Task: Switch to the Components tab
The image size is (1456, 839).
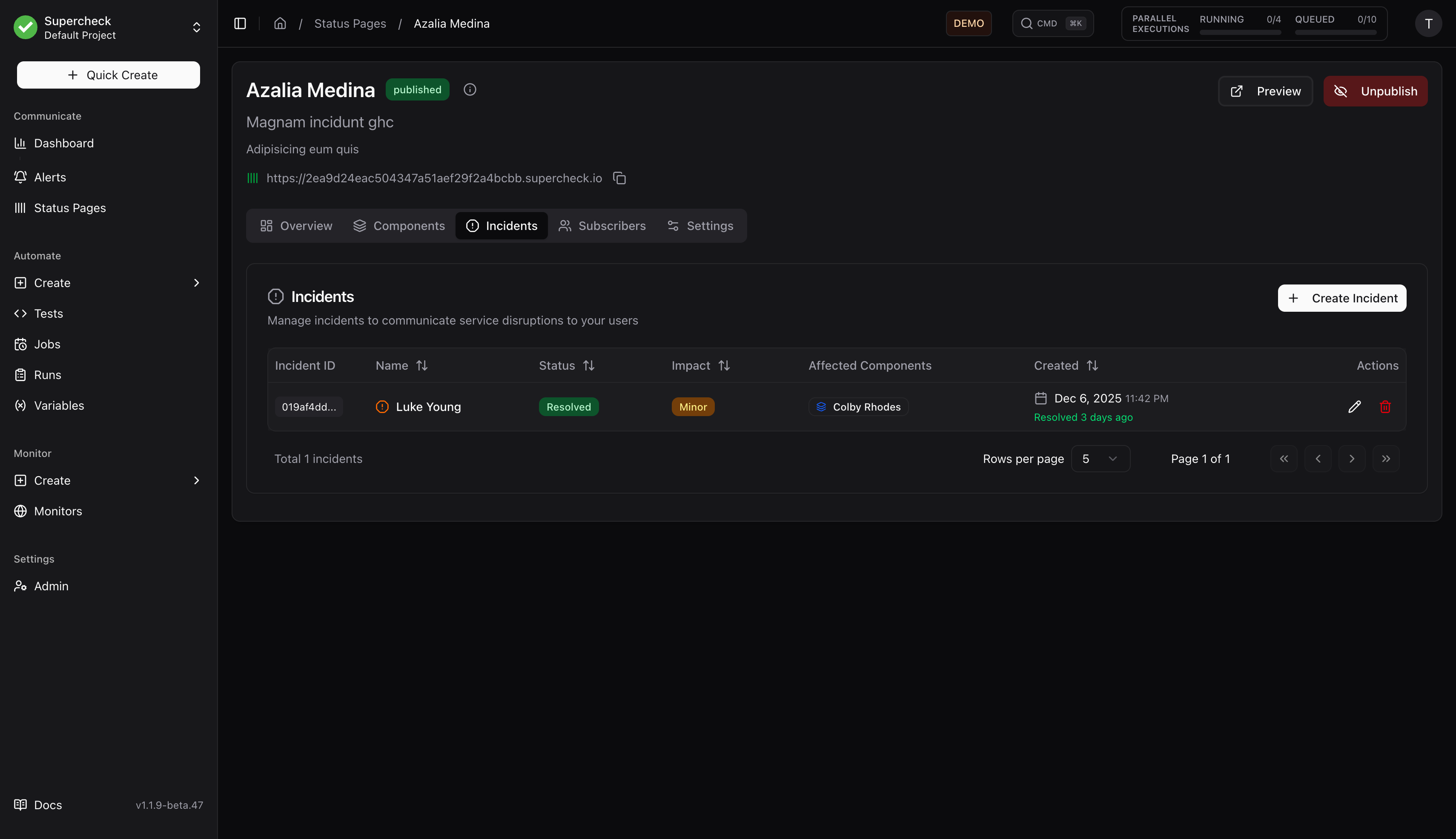Action: point(399,225)
